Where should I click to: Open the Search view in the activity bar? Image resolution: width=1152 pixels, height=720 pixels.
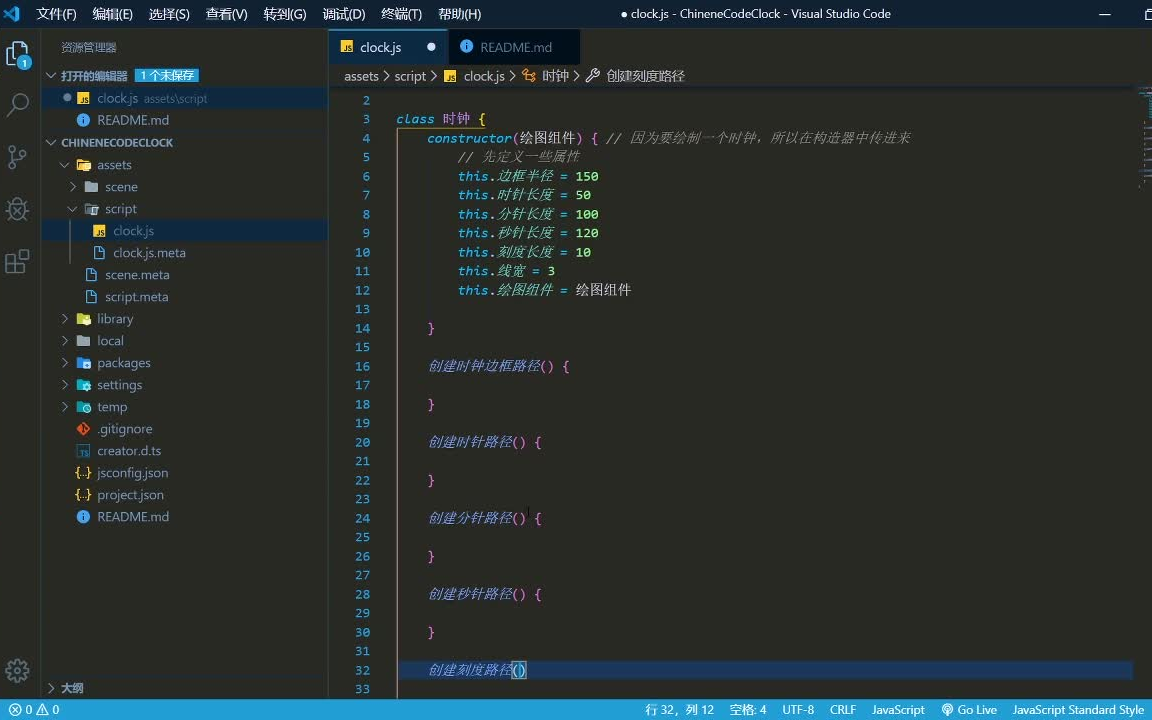coord(20,103)
